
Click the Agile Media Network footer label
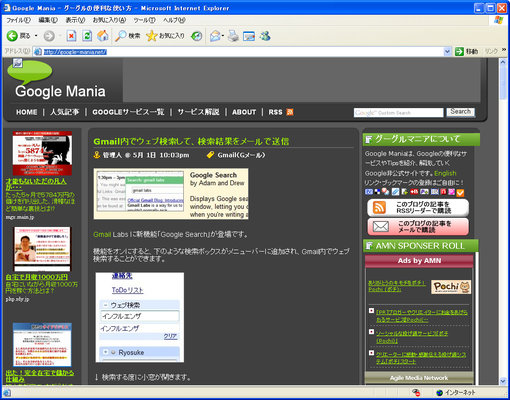point(419,378)
